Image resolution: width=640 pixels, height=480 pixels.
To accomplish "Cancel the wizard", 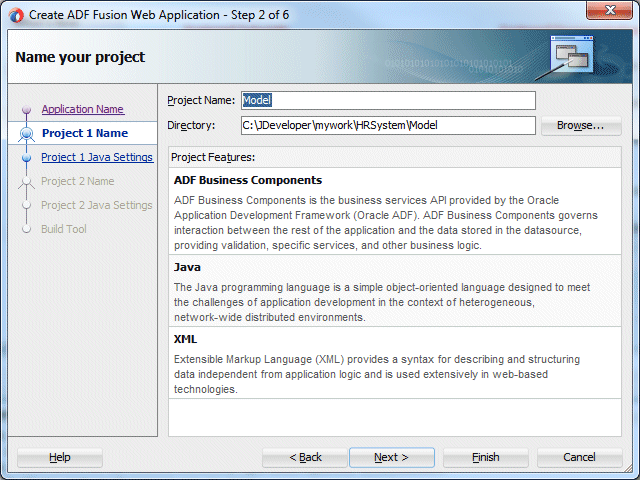I will point(580,457).
